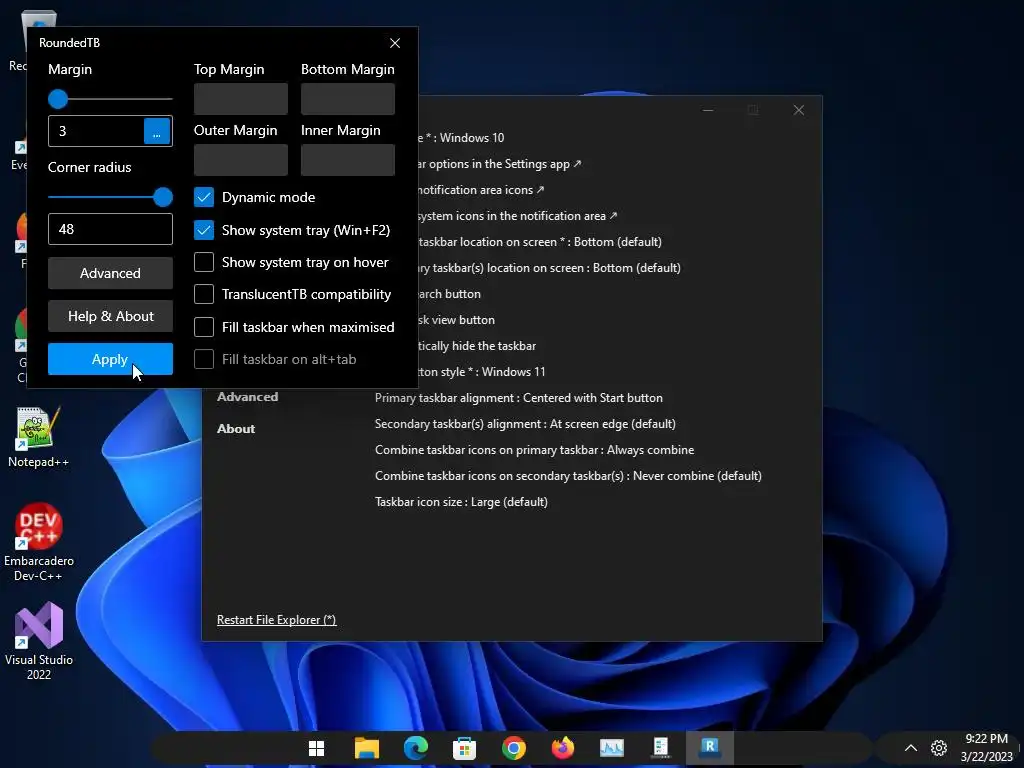The height and width of the screenshot is (768, 1024).
Task: Click the Bottom Margin field
Action: coord(347,99)
